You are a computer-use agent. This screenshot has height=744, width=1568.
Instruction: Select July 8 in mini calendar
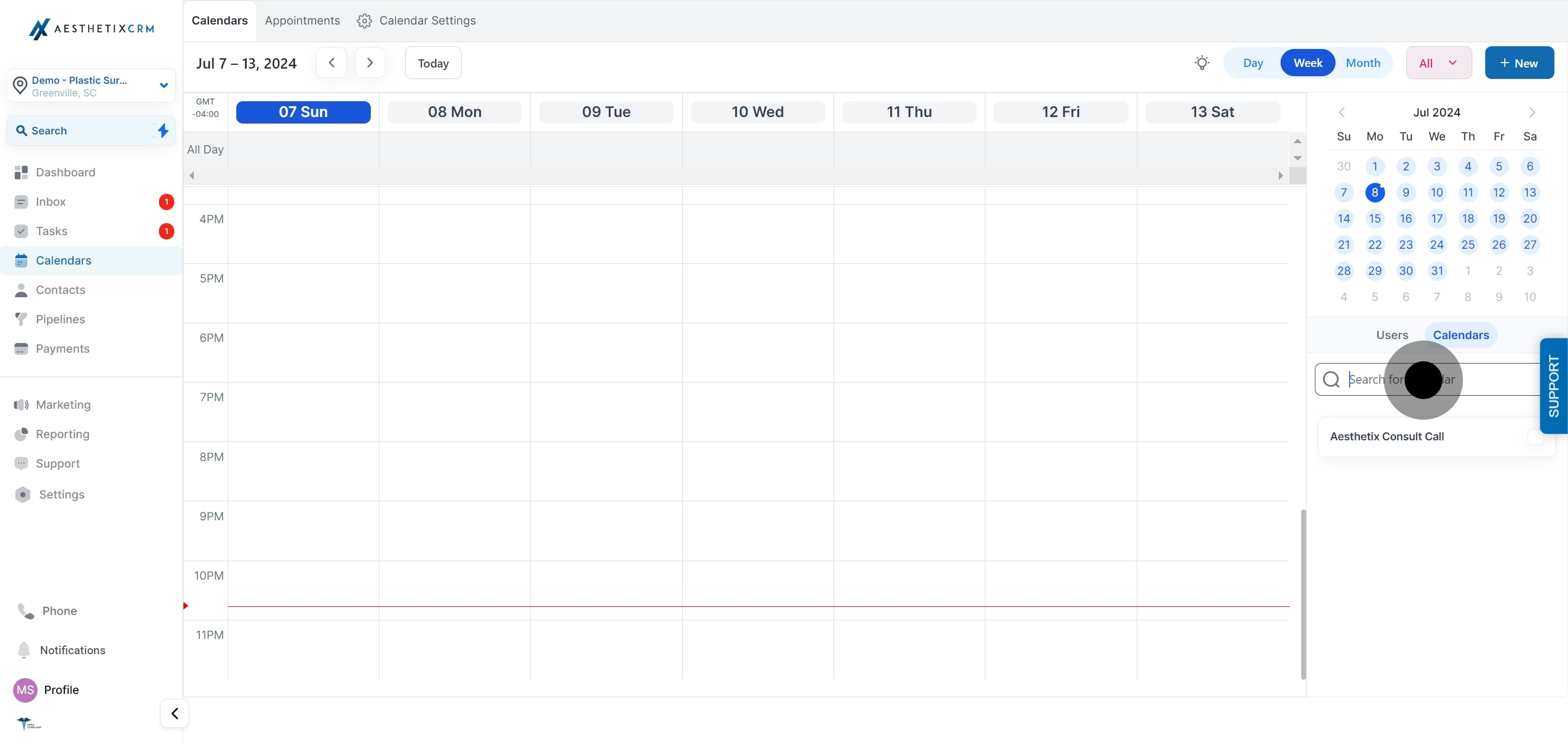[1374, 193]
